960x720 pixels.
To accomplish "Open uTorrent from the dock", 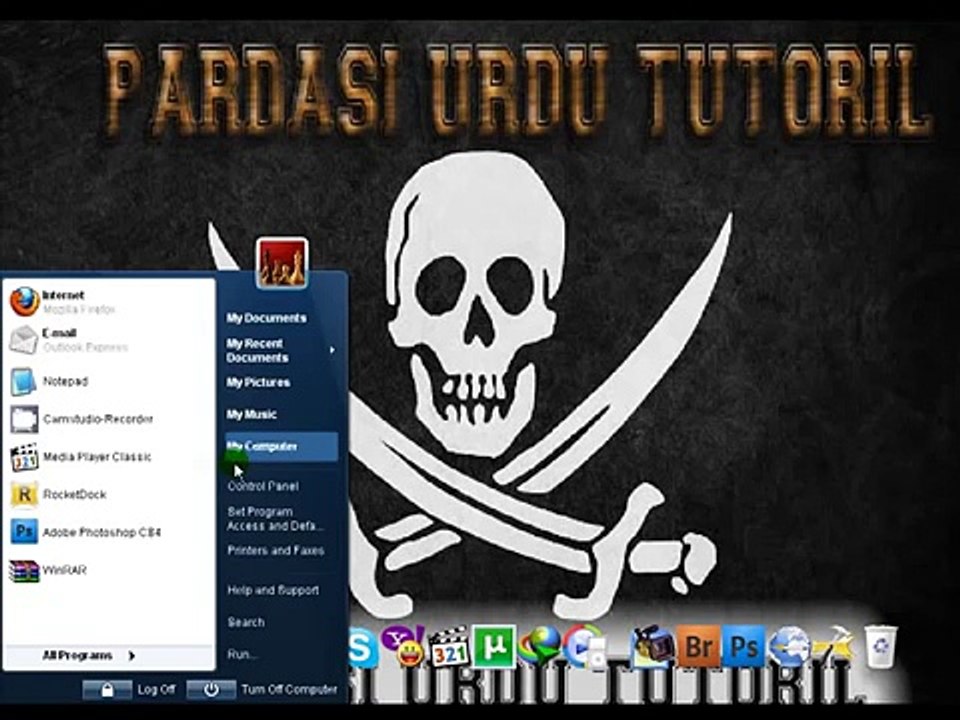I will pos(493,646).
